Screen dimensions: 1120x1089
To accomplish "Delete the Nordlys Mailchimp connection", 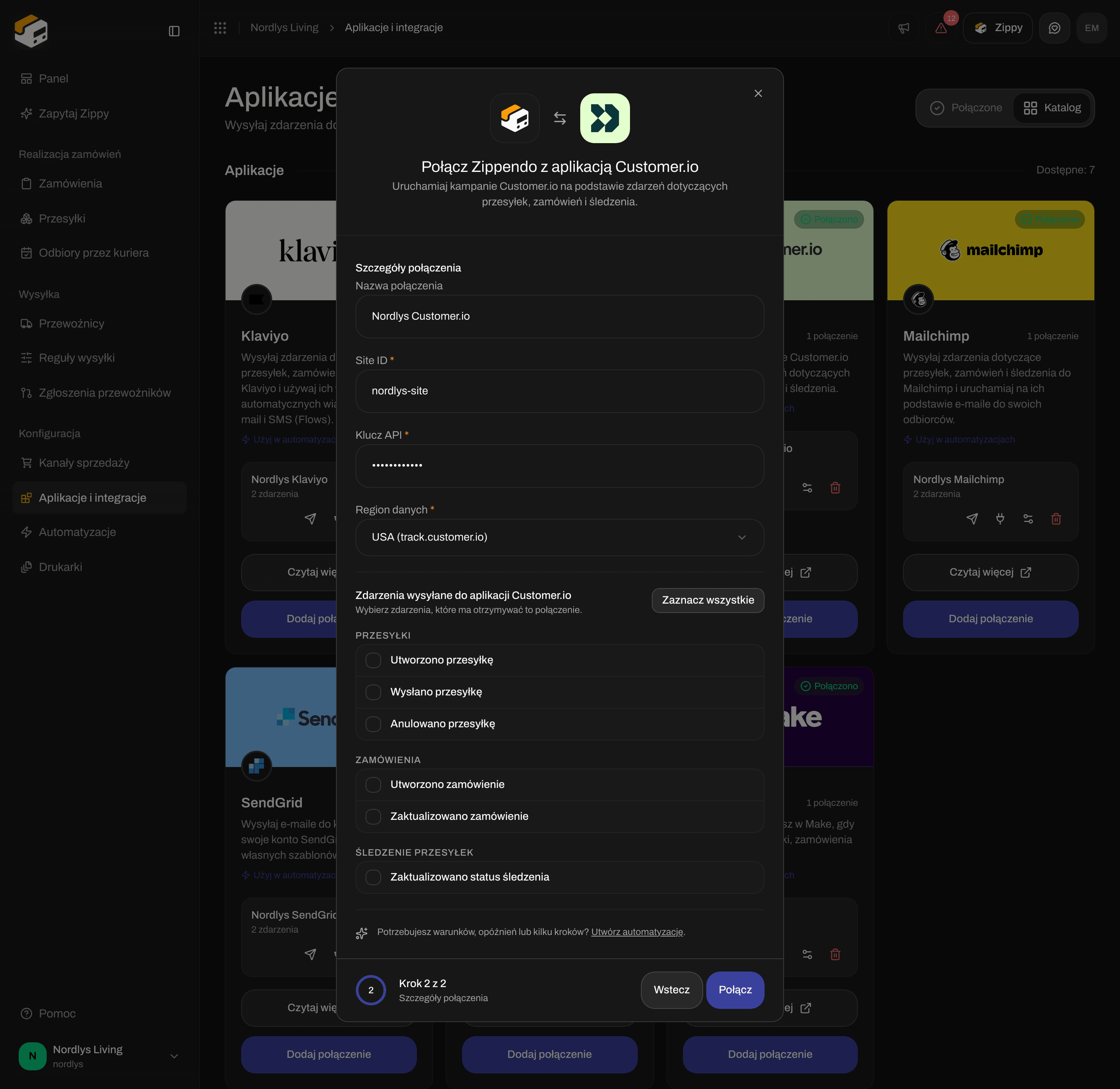I will (x=1056, y=519).
